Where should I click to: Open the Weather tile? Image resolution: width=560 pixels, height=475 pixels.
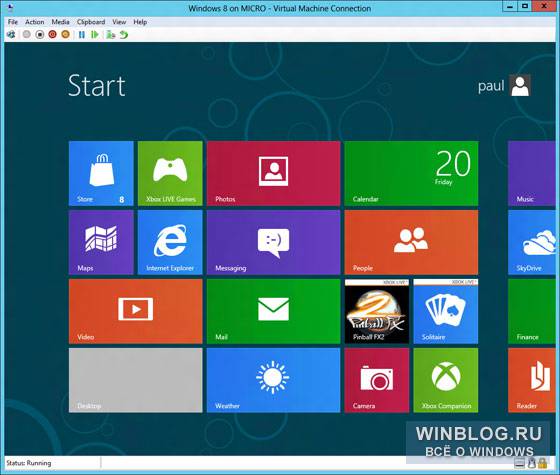tap(274, 380)
